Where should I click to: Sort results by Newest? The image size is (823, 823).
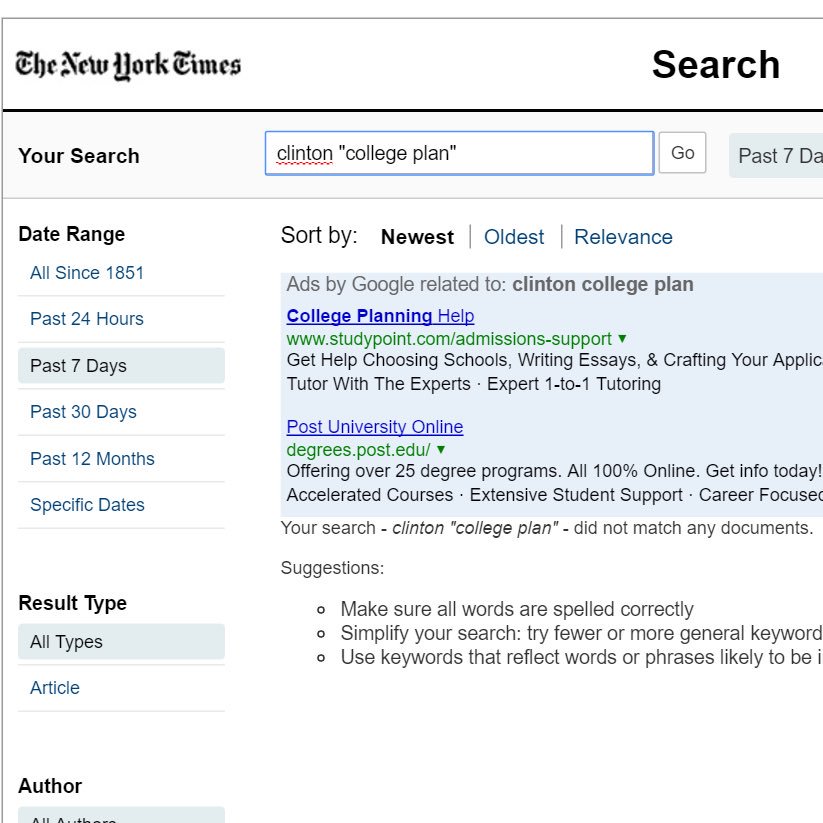tap(417, 237)
